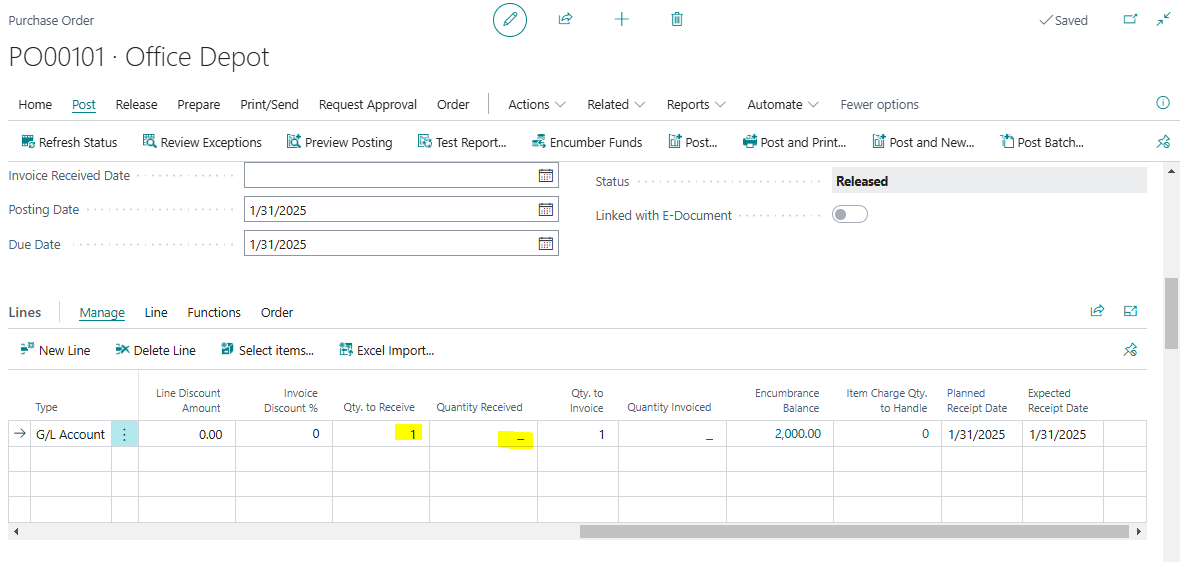The image size is (1187, 562).
Task: Click the share icon in header
Action: tap(565, 20)
